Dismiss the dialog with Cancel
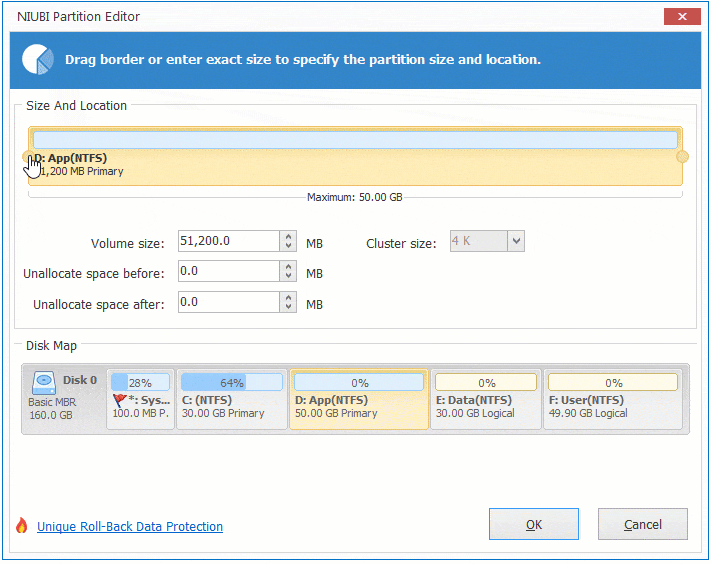Screen dimensions: 712x564 pos(643,524)
